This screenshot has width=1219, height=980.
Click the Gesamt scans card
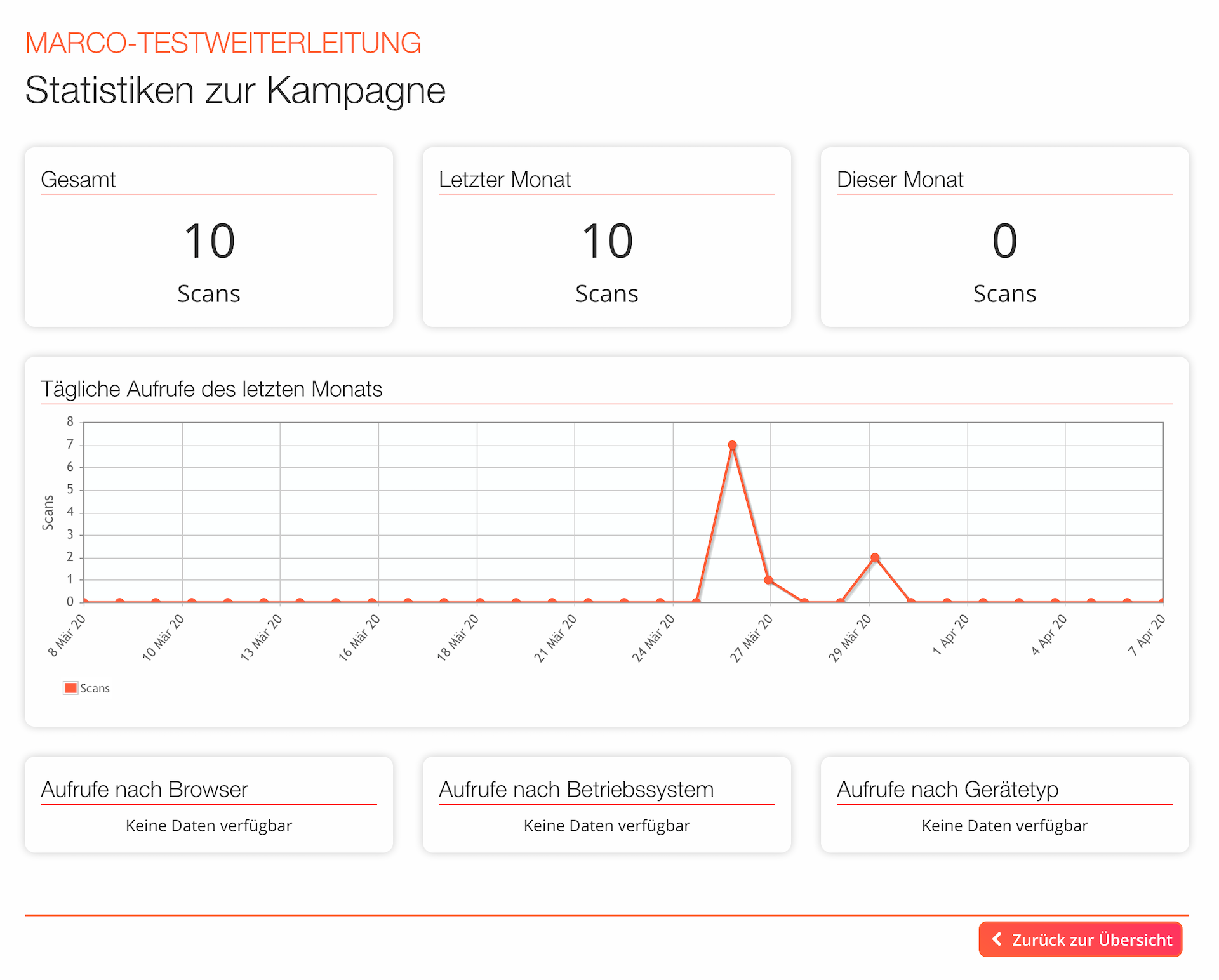click(209, 237)
